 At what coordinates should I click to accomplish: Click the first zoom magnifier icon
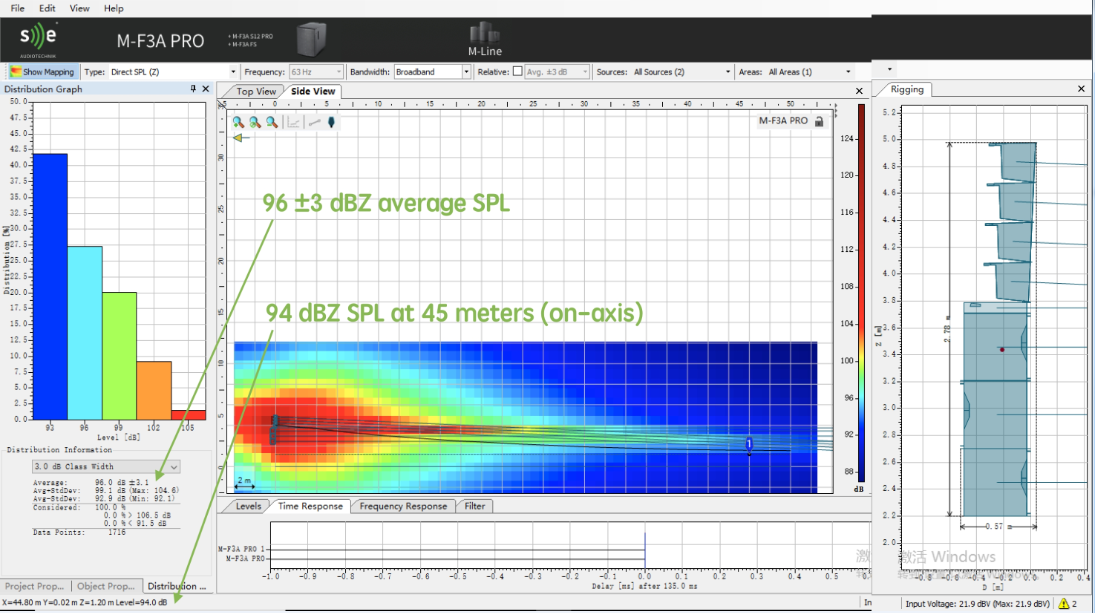pyautogui.click(x=238, y=122)
